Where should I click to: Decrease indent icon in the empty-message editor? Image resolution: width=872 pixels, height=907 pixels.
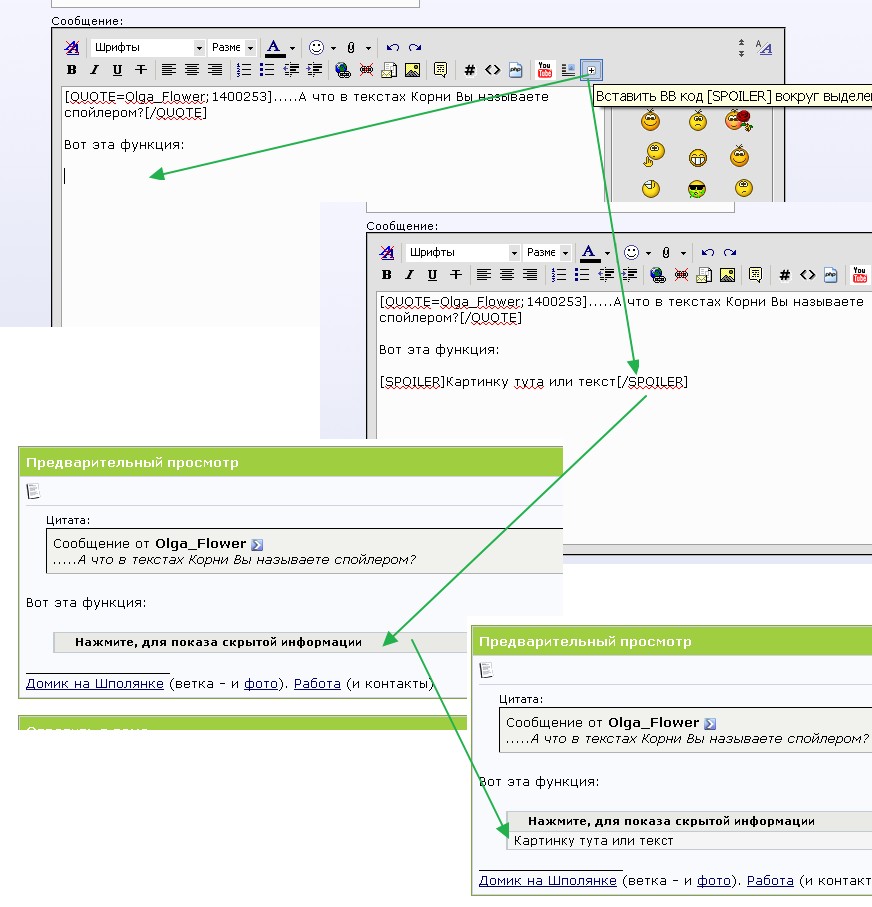click(x=291, y=70)
